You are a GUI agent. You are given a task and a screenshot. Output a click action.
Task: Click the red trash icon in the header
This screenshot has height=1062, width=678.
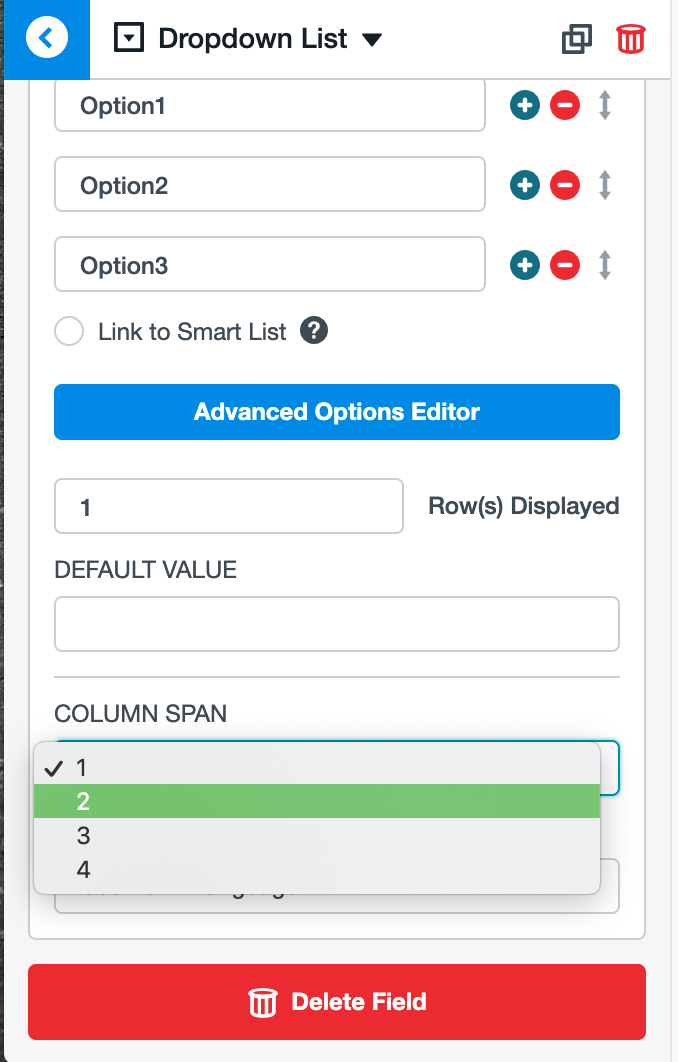point(630,39)
